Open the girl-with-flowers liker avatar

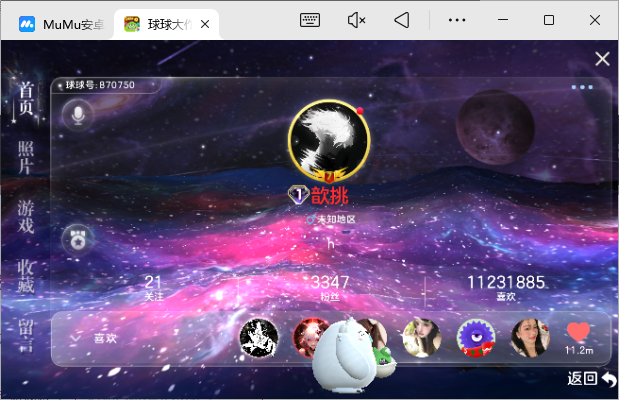(x=422, y=338)
